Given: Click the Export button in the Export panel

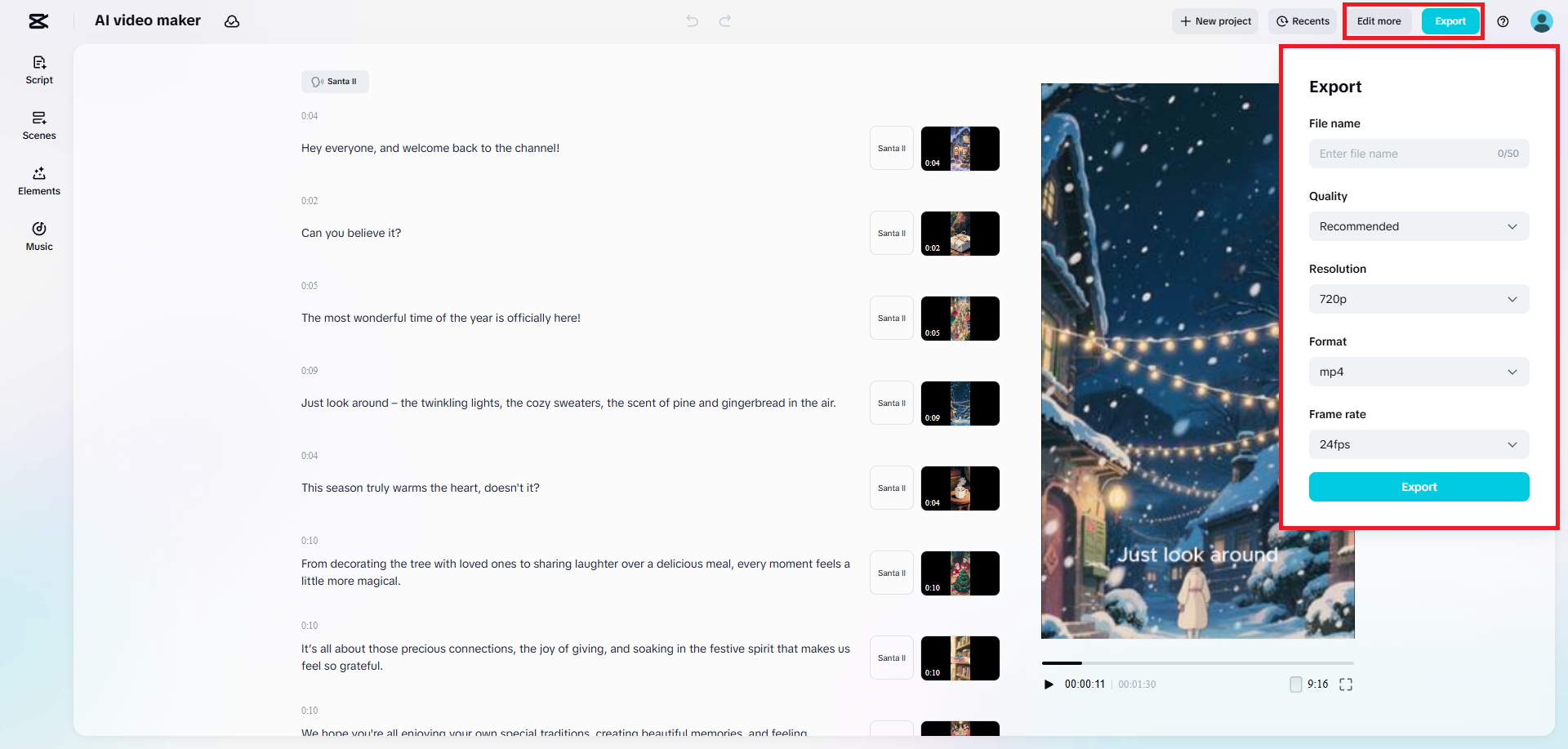Looking at the screenshot, I should click(1419, 487).
